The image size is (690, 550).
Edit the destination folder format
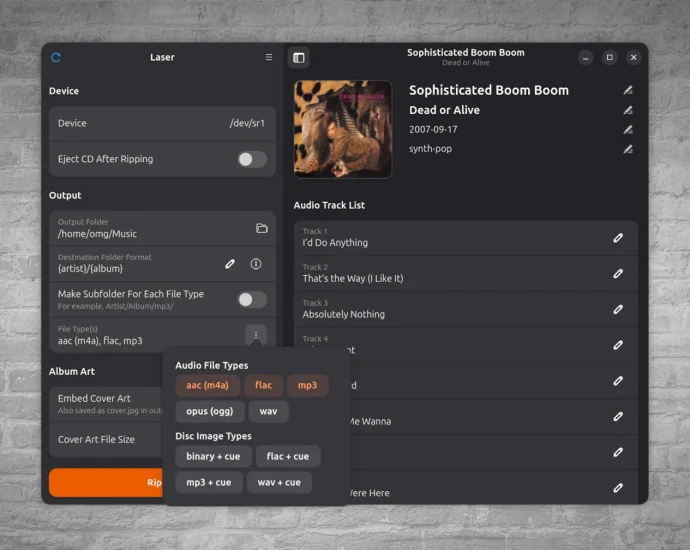[230, 264]
